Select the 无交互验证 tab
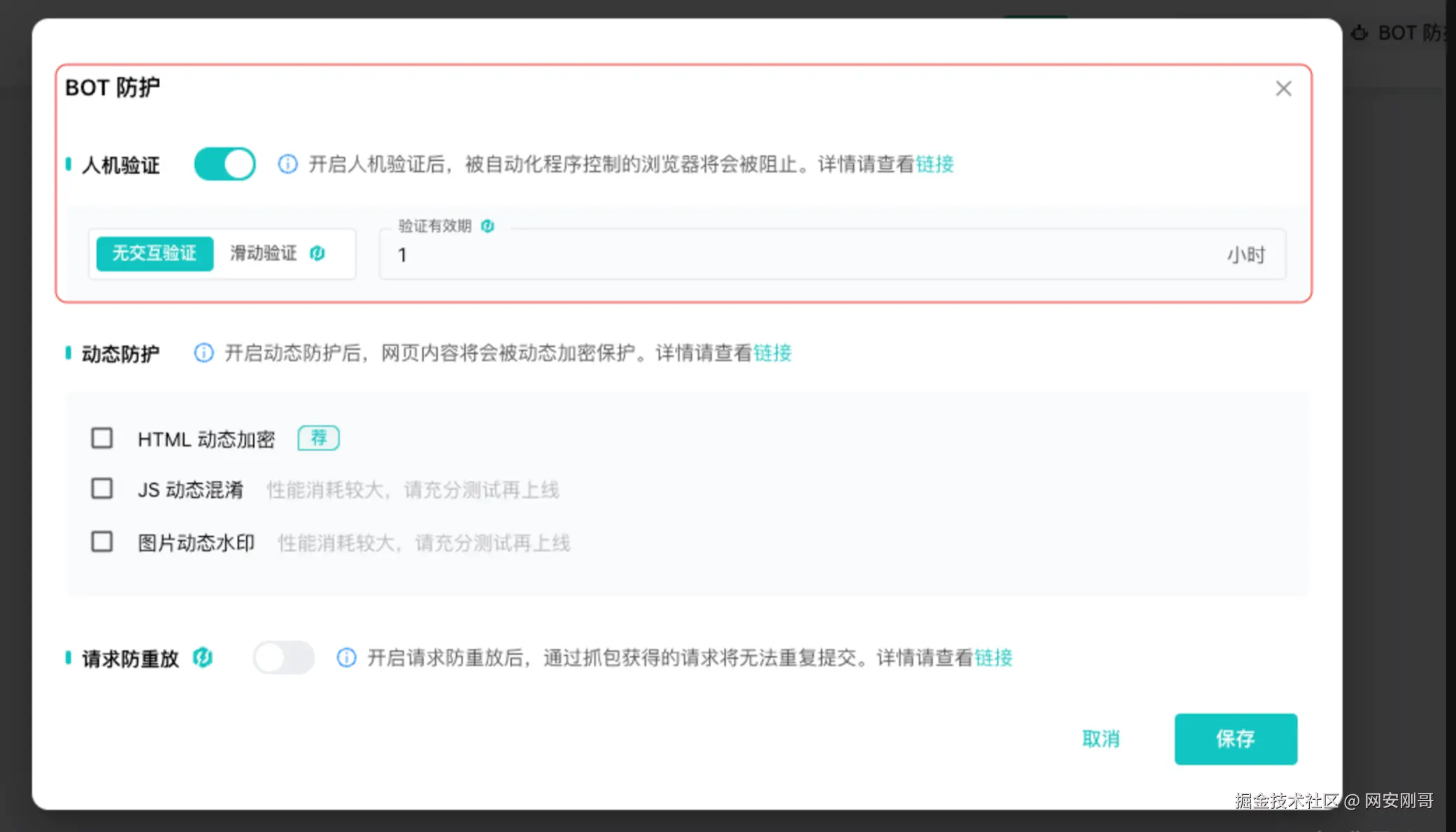Viewport: 1456px width, 832px height. coord(155,253)
